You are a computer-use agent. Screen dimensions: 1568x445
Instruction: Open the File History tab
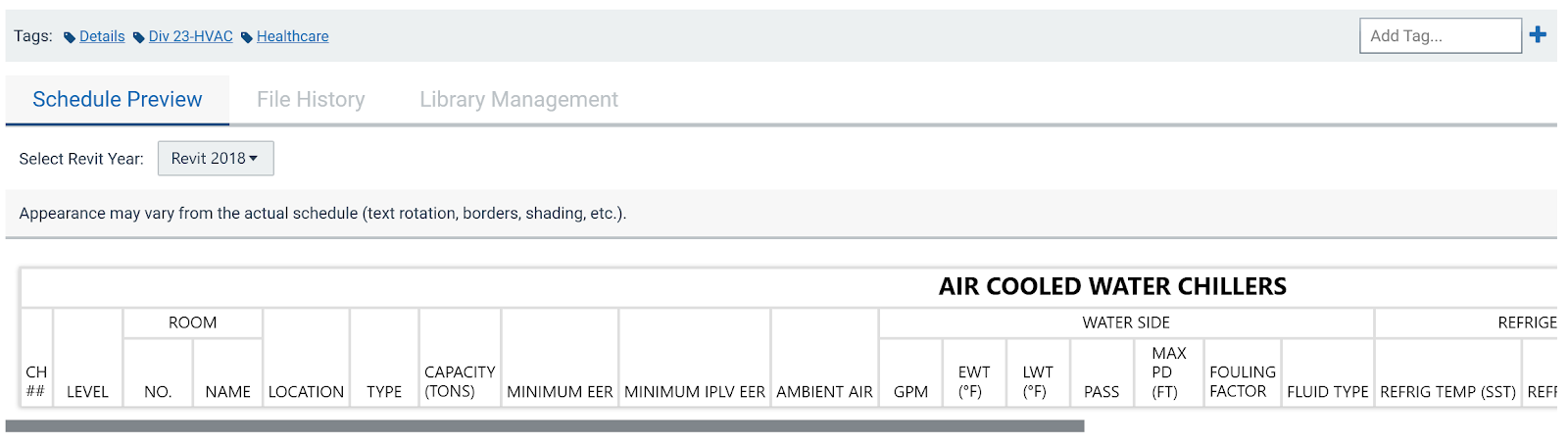(311, 99)
